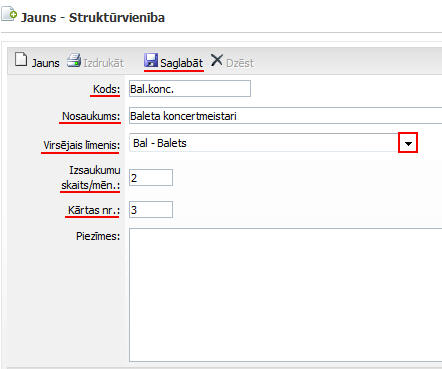The height and width of the screenshot is (369, 442).
Task: Click the X Dzēst icon
Action: click(217, 60)
